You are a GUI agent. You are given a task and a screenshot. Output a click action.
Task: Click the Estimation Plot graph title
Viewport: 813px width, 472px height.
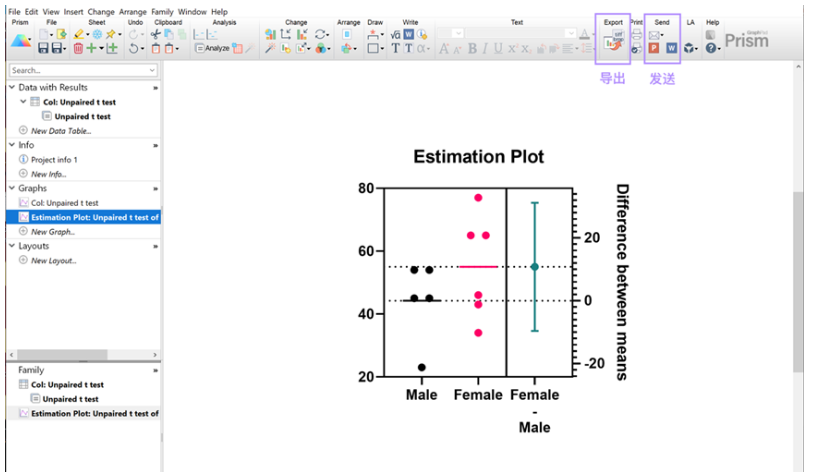pyautogui.click(x=478, y=157)
